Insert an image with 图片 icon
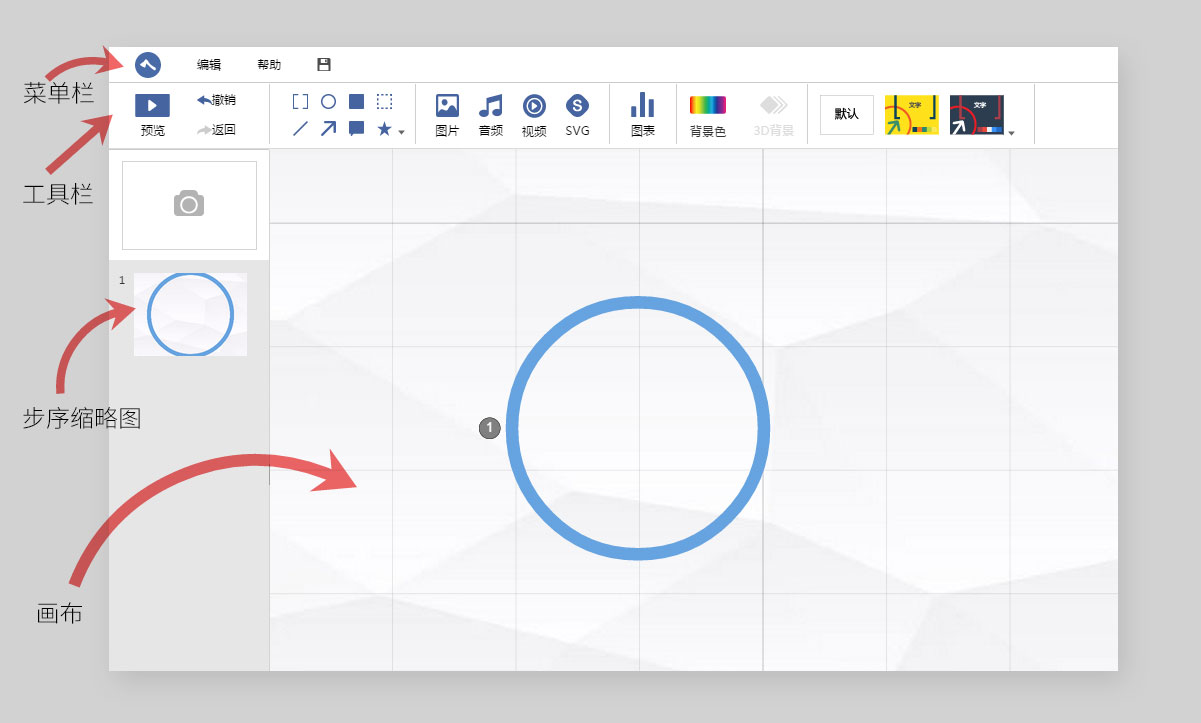 coord(447,106)
